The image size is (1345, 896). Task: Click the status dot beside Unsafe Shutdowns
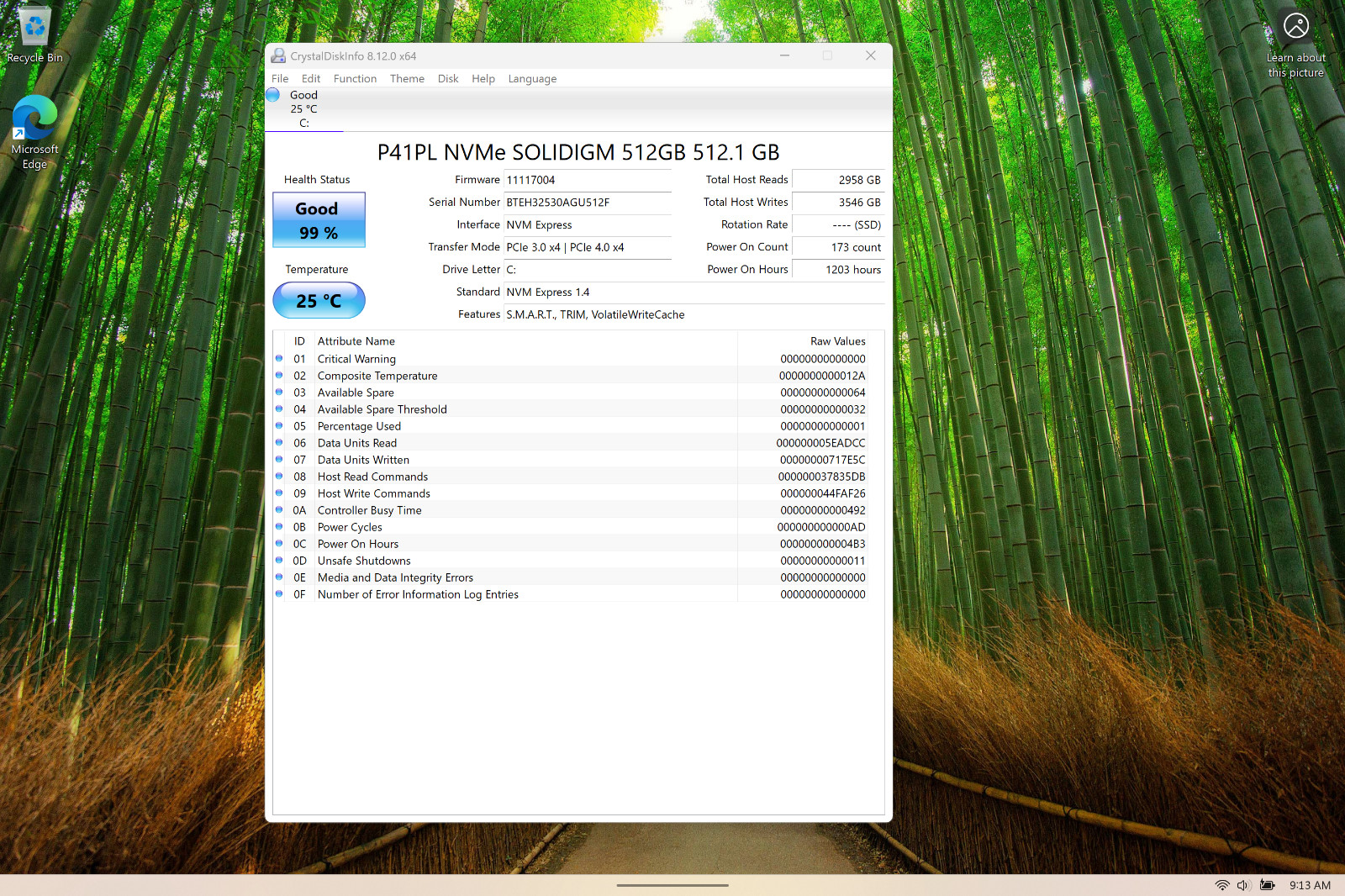pyautogui.click(x=279, y=560)
